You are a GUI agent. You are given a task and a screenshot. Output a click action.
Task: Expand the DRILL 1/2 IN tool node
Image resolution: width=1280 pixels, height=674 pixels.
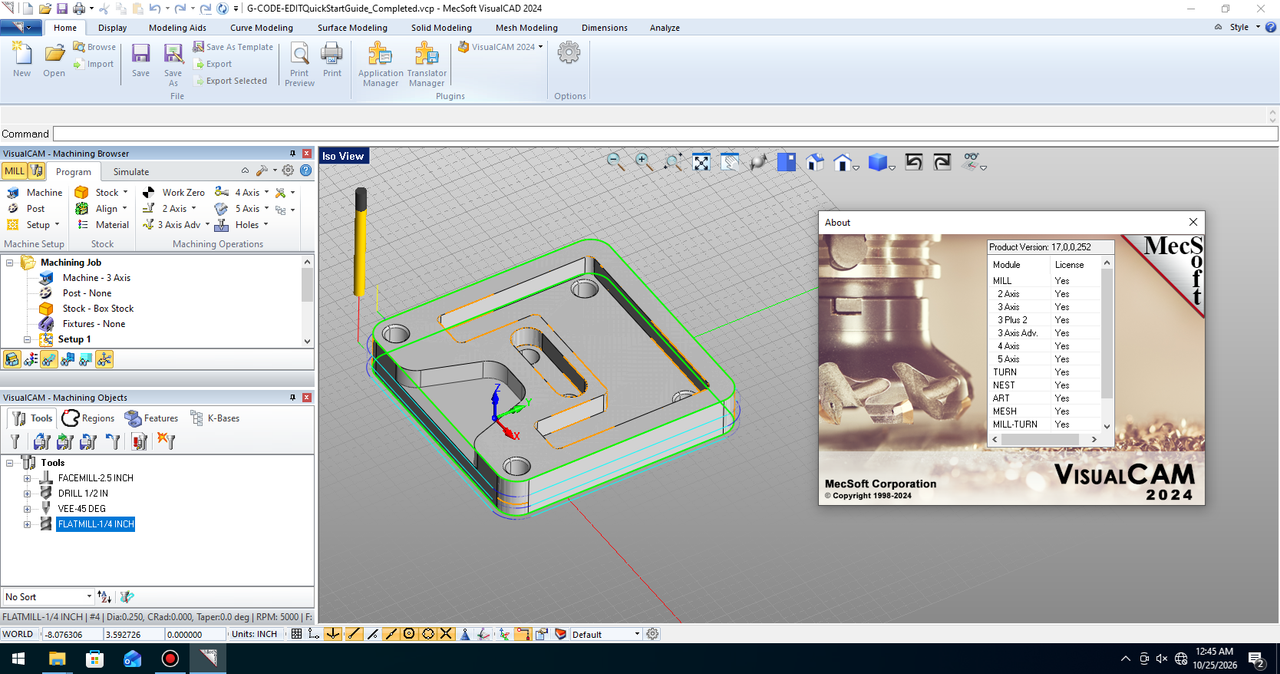pos(28,493)
